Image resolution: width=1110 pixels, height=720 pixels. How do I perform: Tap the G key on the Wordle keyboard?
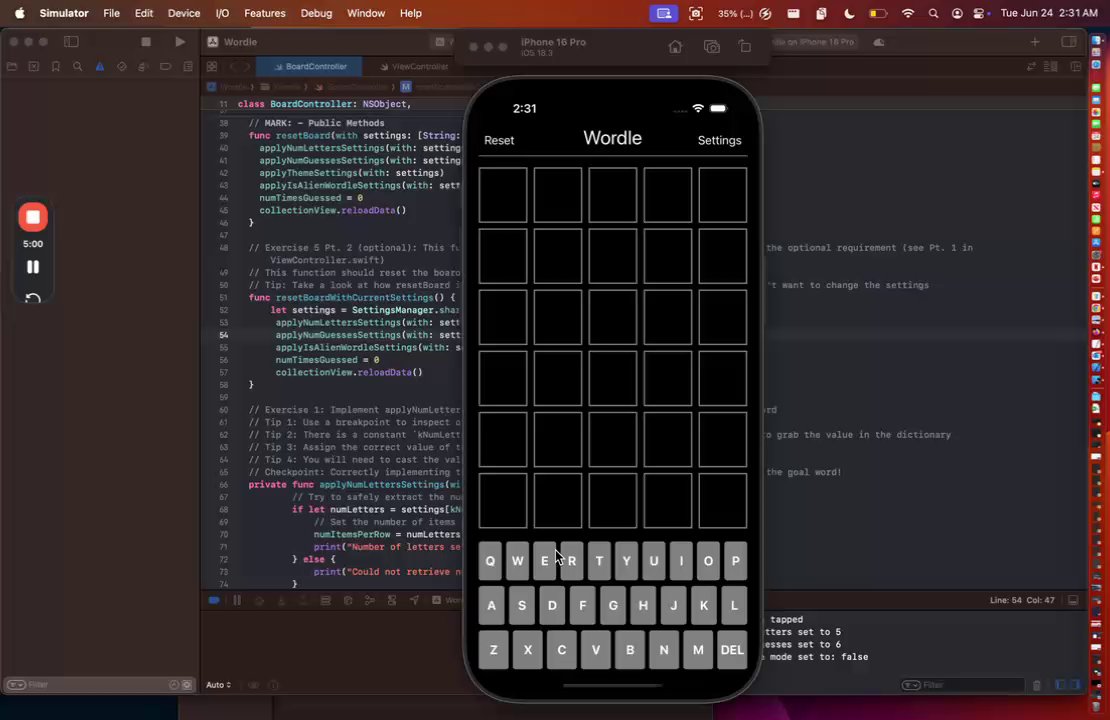point(613,605)
